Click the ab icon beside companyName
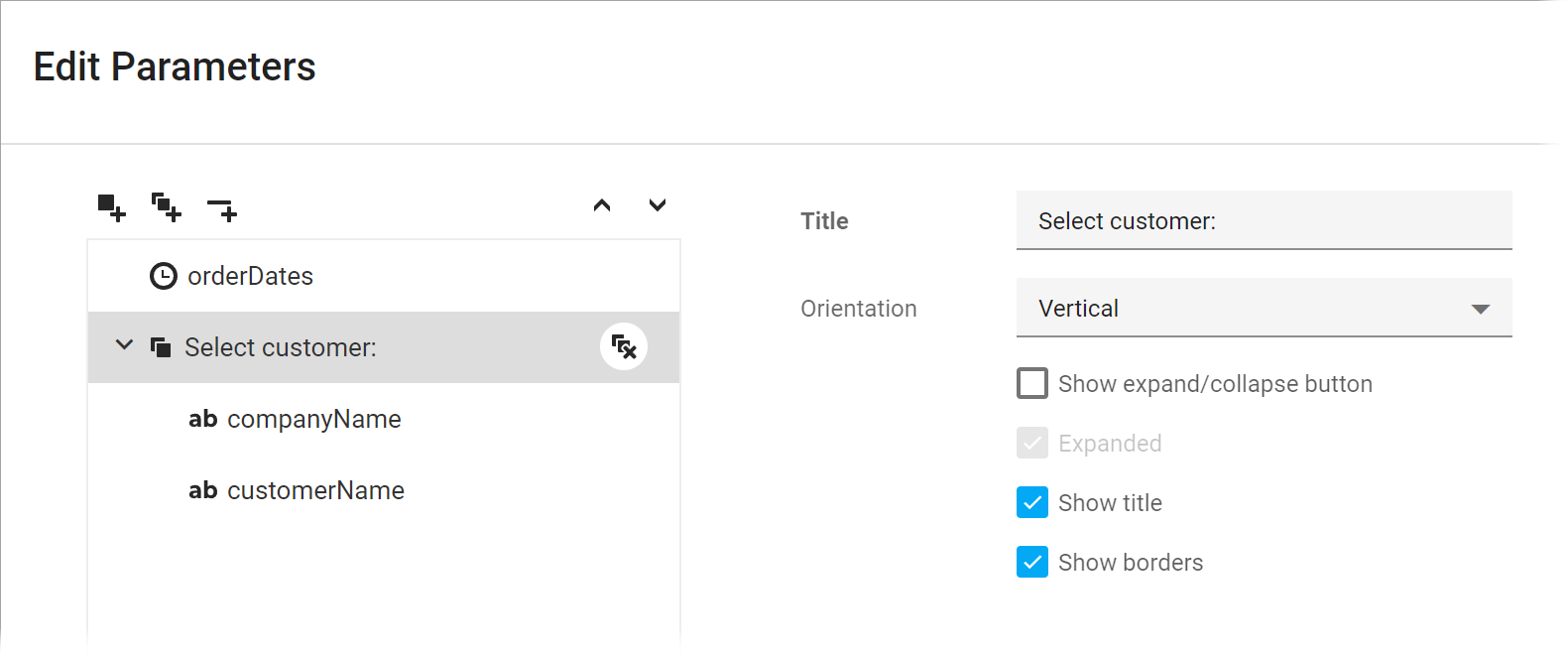Image resolution: width=1568 pixels, height=658 pixels. [x=203, y=419]
